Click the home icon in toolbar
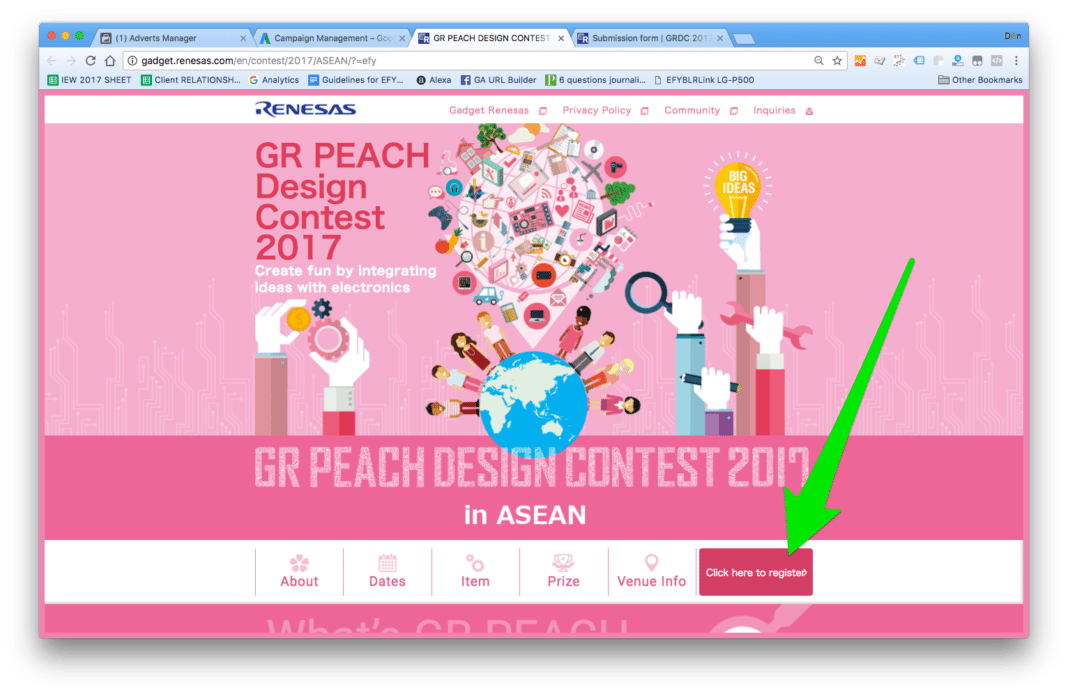The width and height of the screenshot is (1068, 694). click(110, 61)
